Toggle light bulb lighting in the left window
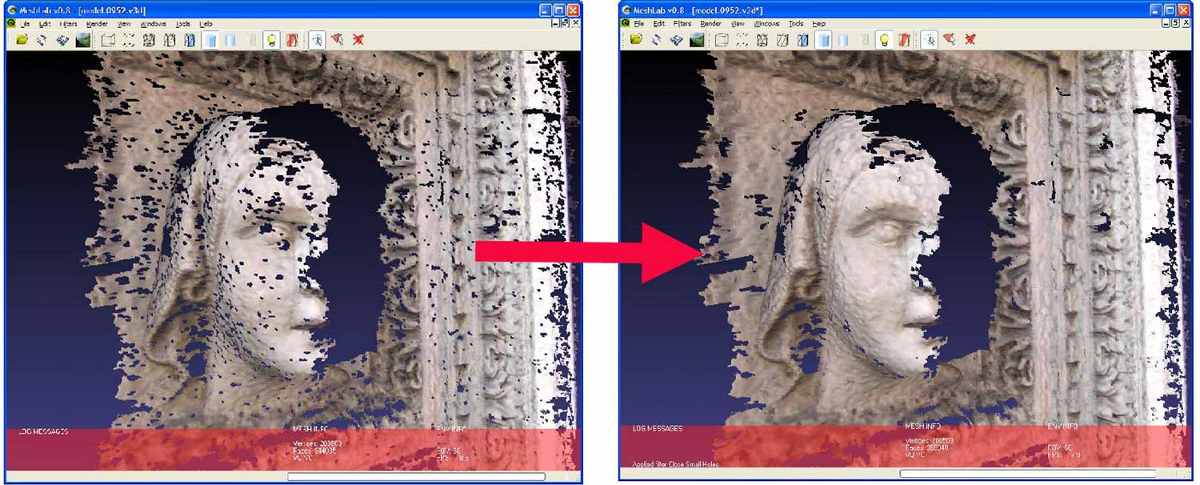1200x485 pixels. tap(270, 39)
